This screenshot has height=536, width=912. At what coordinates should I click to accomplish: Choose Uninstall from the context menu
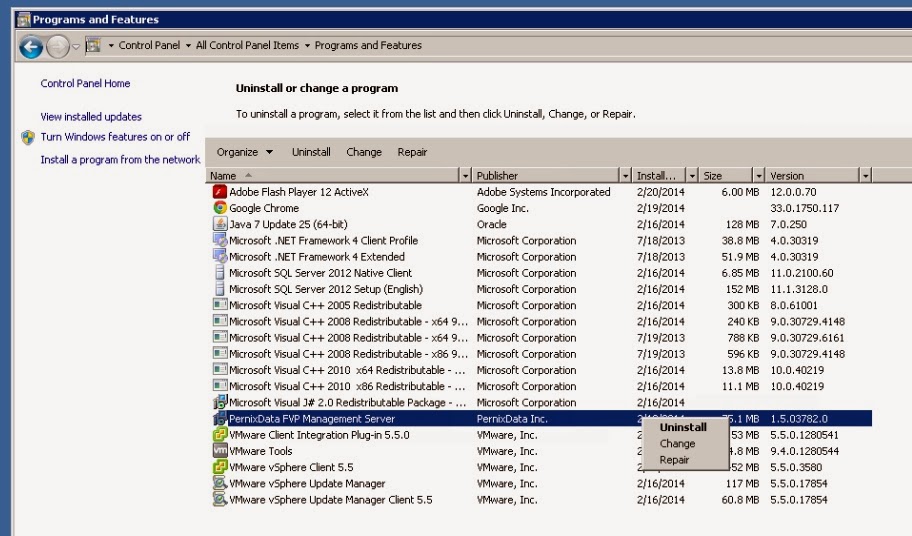coord(683,427)
